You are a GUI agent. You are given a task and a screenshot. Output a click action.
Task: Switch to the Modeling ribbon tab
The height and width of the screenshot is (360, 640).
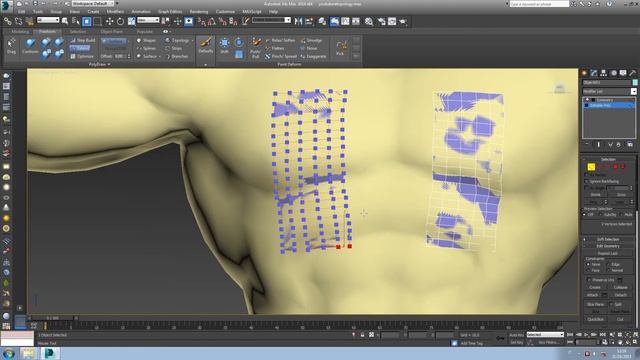(x=20, y=31)
